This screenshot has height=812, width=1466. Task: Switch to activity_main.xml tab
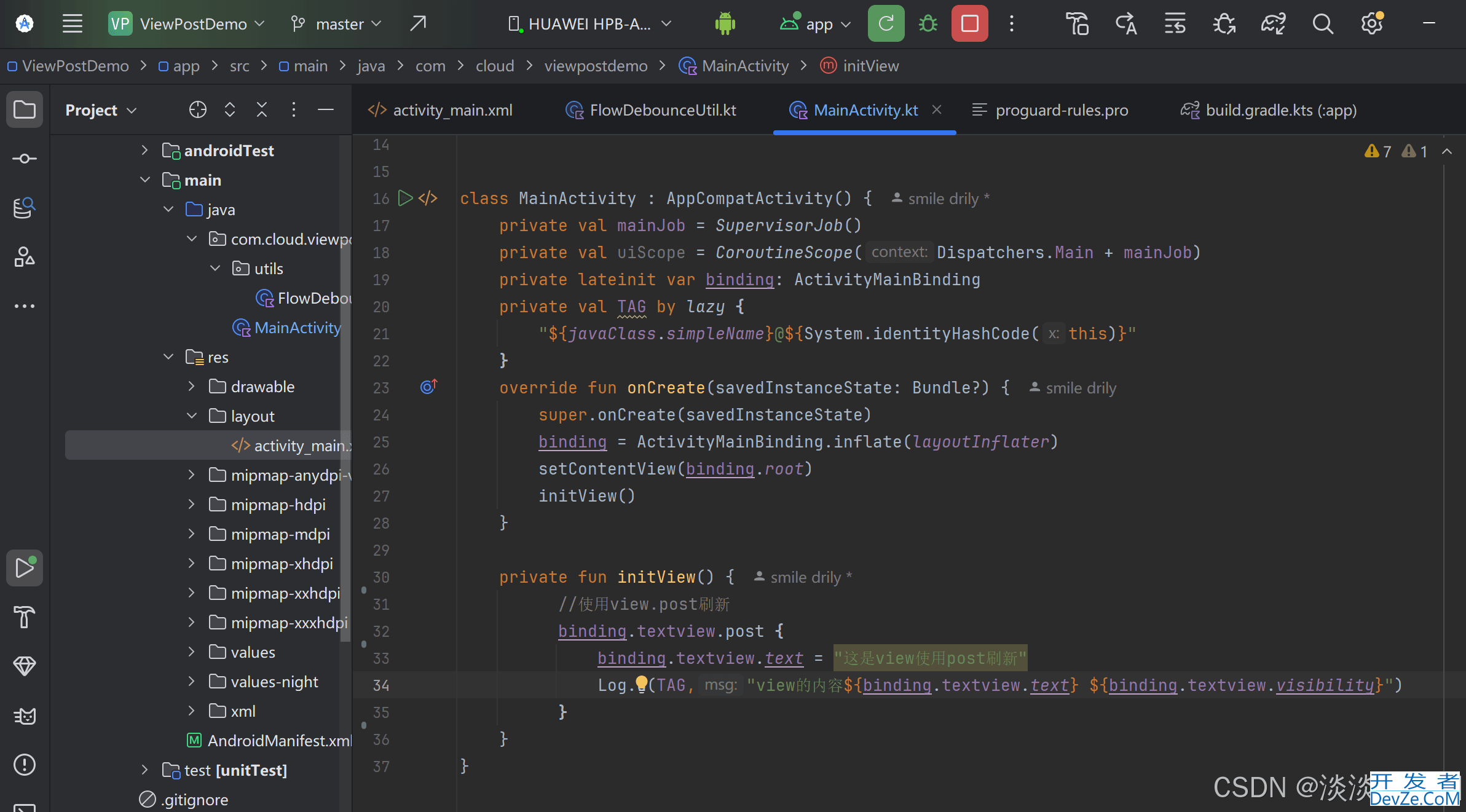[440, 110]
